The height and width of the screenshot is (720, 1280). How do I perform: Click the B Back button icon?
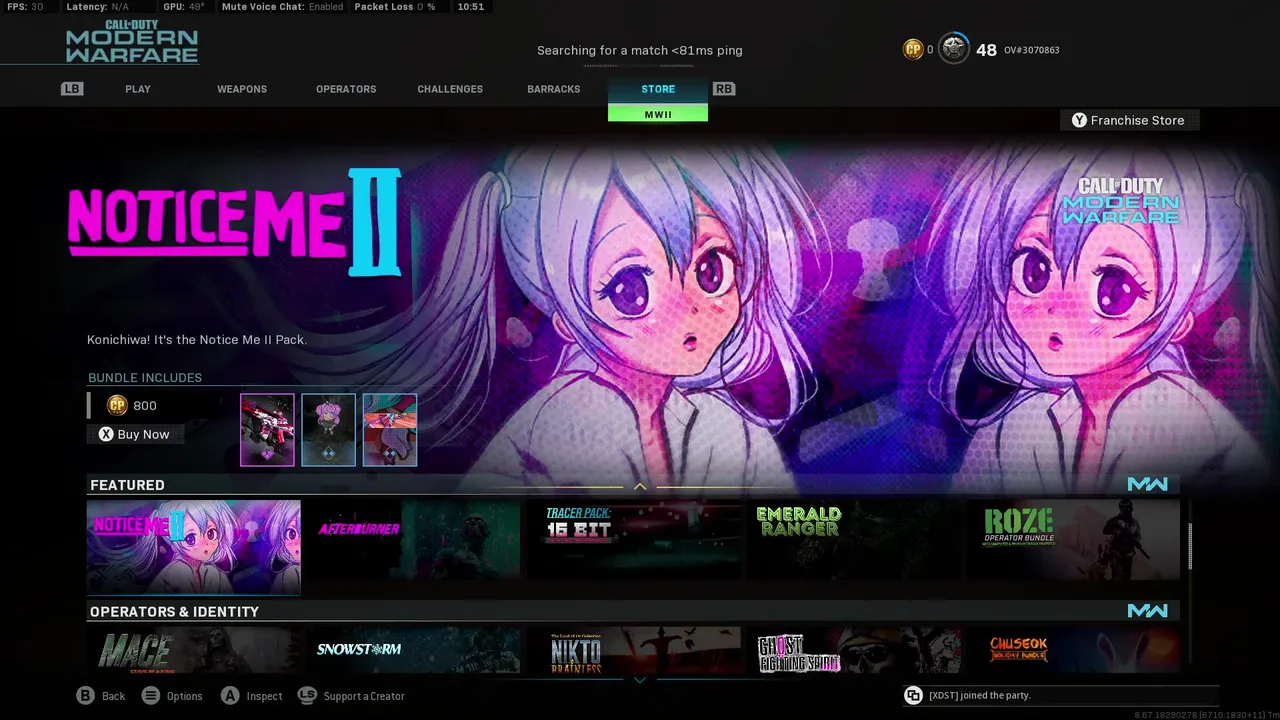[x=86, y=696]
